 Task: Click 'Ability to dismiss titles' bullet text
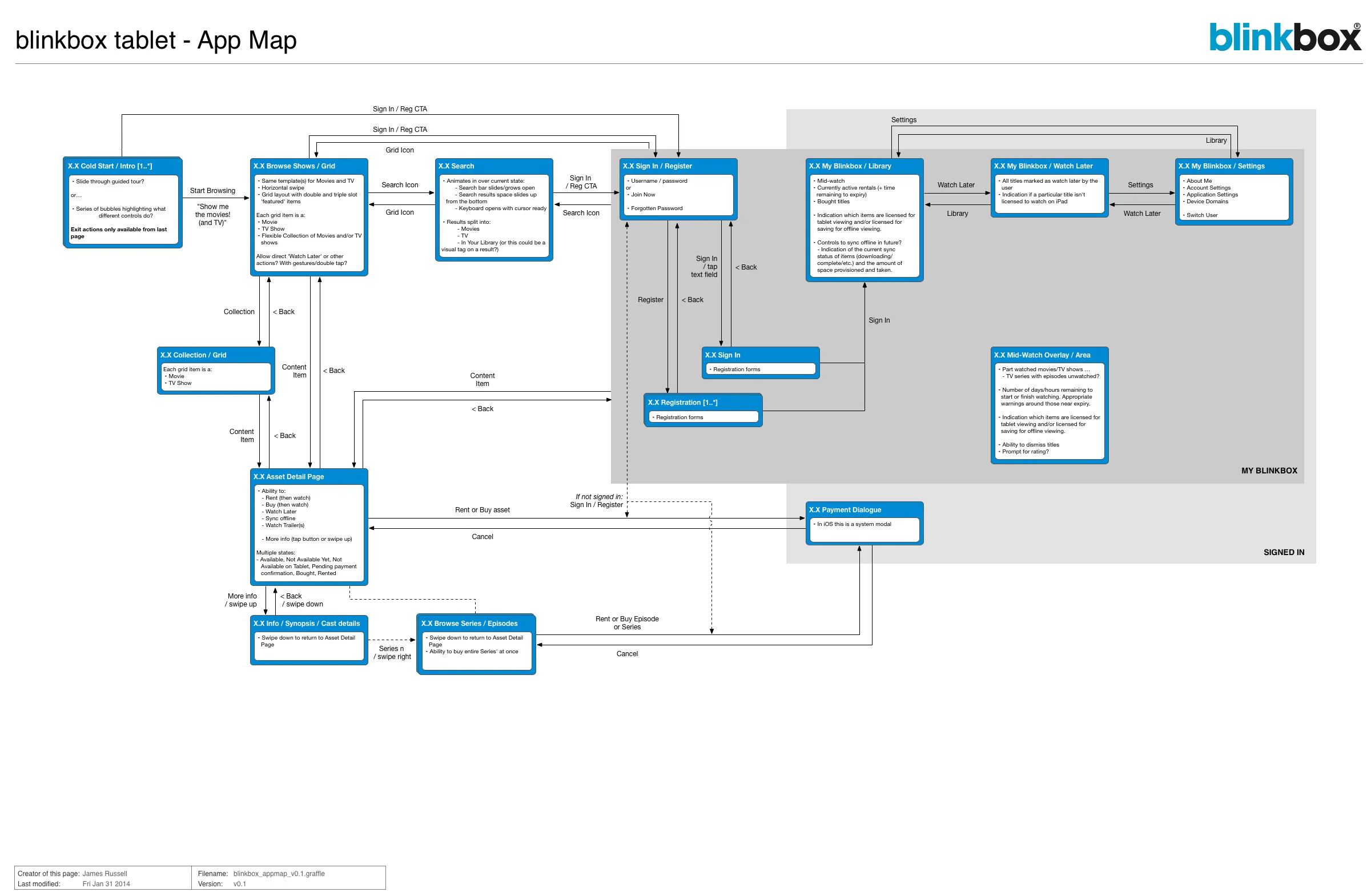(x=1030, y=445)
